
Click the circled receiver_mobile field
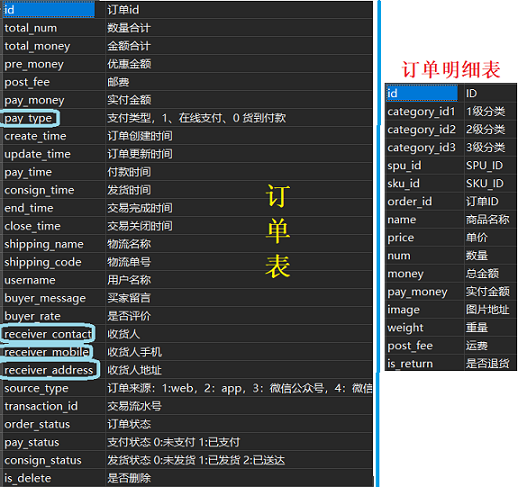47,352
